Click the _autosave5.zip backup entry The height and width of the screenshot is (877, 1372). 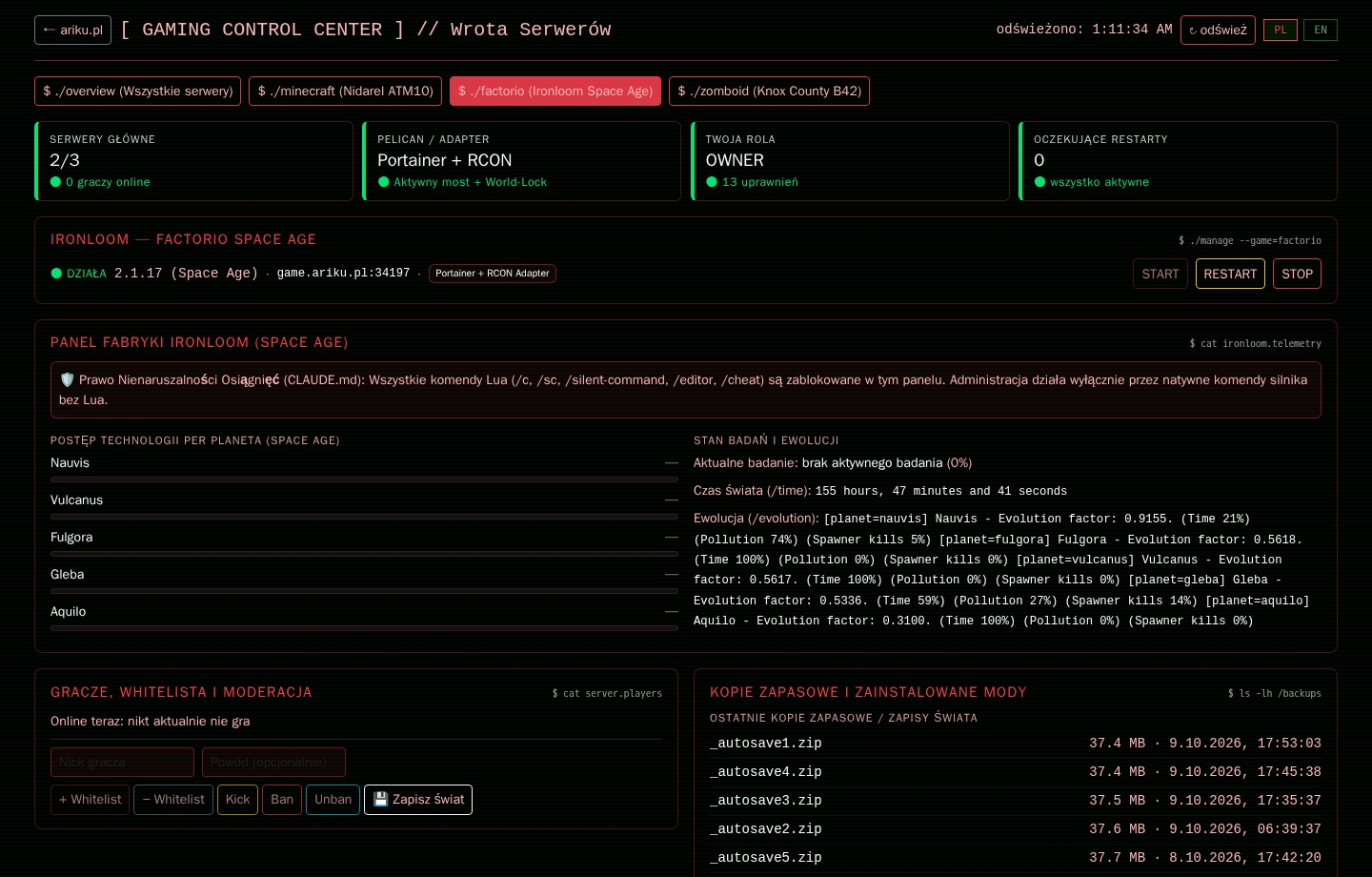pos(1016,858)
